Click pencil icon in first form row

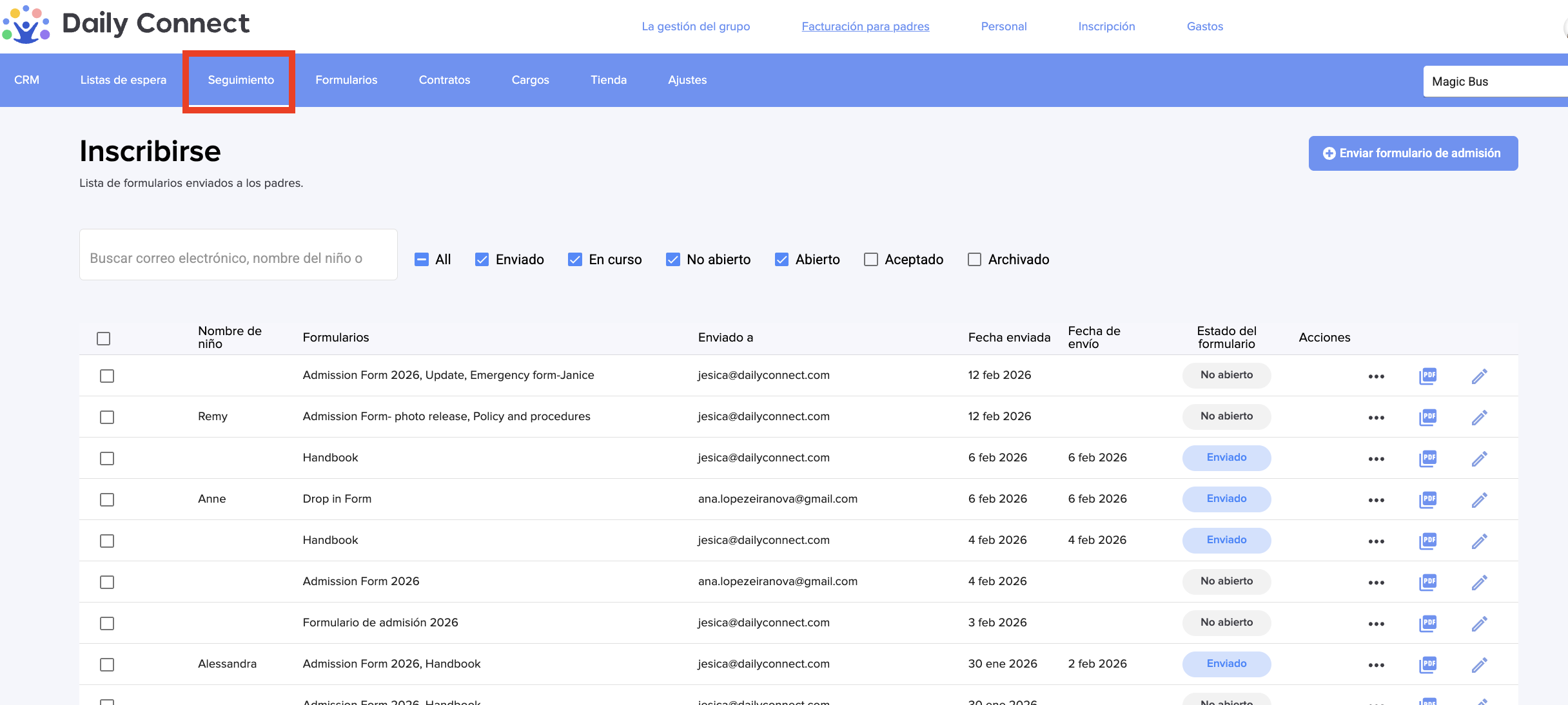click(1479, 376)
